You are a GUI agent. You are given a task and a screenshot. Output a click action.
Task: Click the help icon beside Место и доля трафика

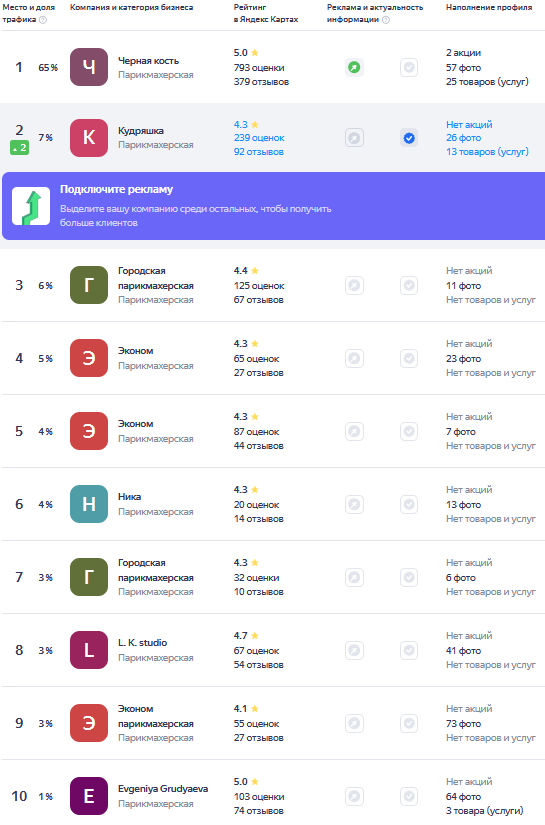click(x=43, y=20)
